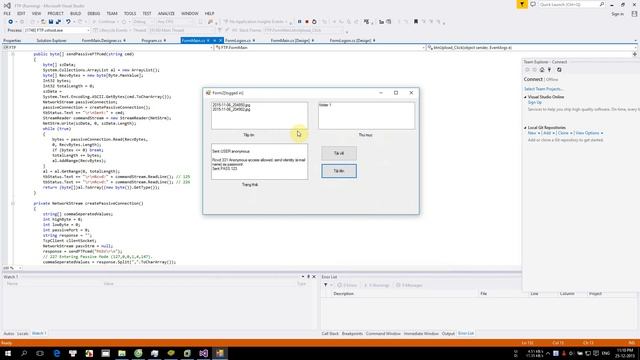The width and height of the screenshot is (640, 360).
Task: Click the Clone link under Local Git
Action: [563, 133]
